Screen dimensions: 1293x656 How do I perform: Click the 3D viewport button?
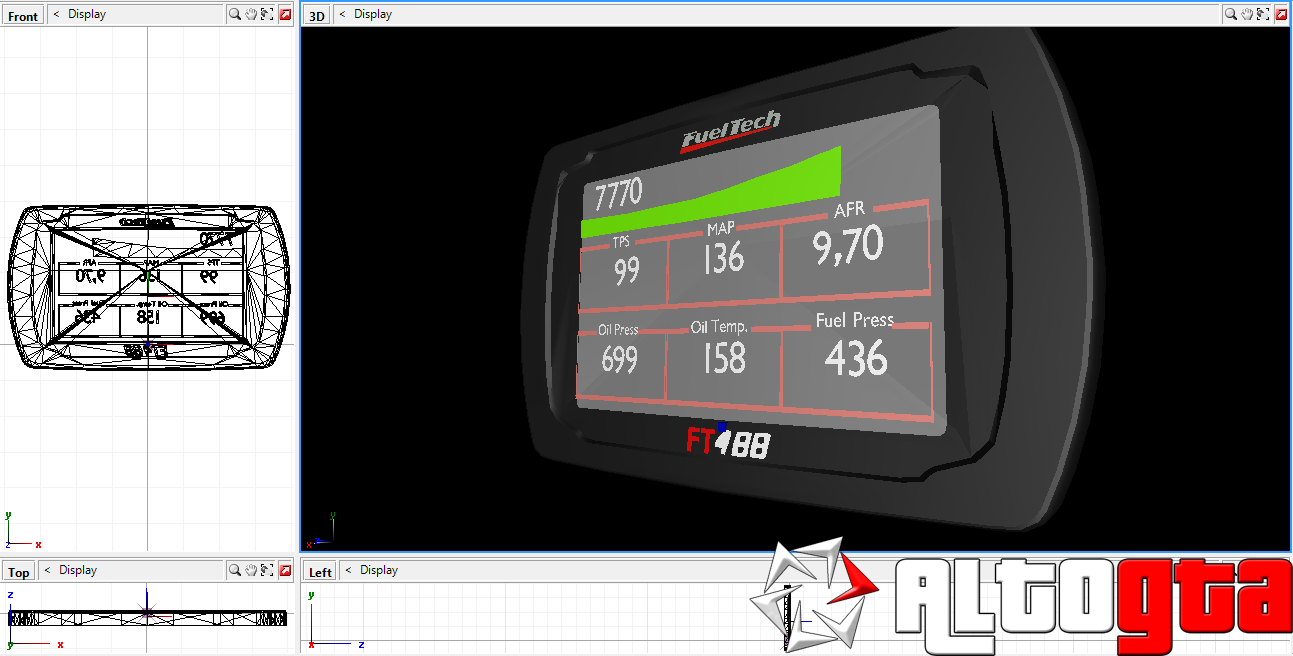point(315,14)
